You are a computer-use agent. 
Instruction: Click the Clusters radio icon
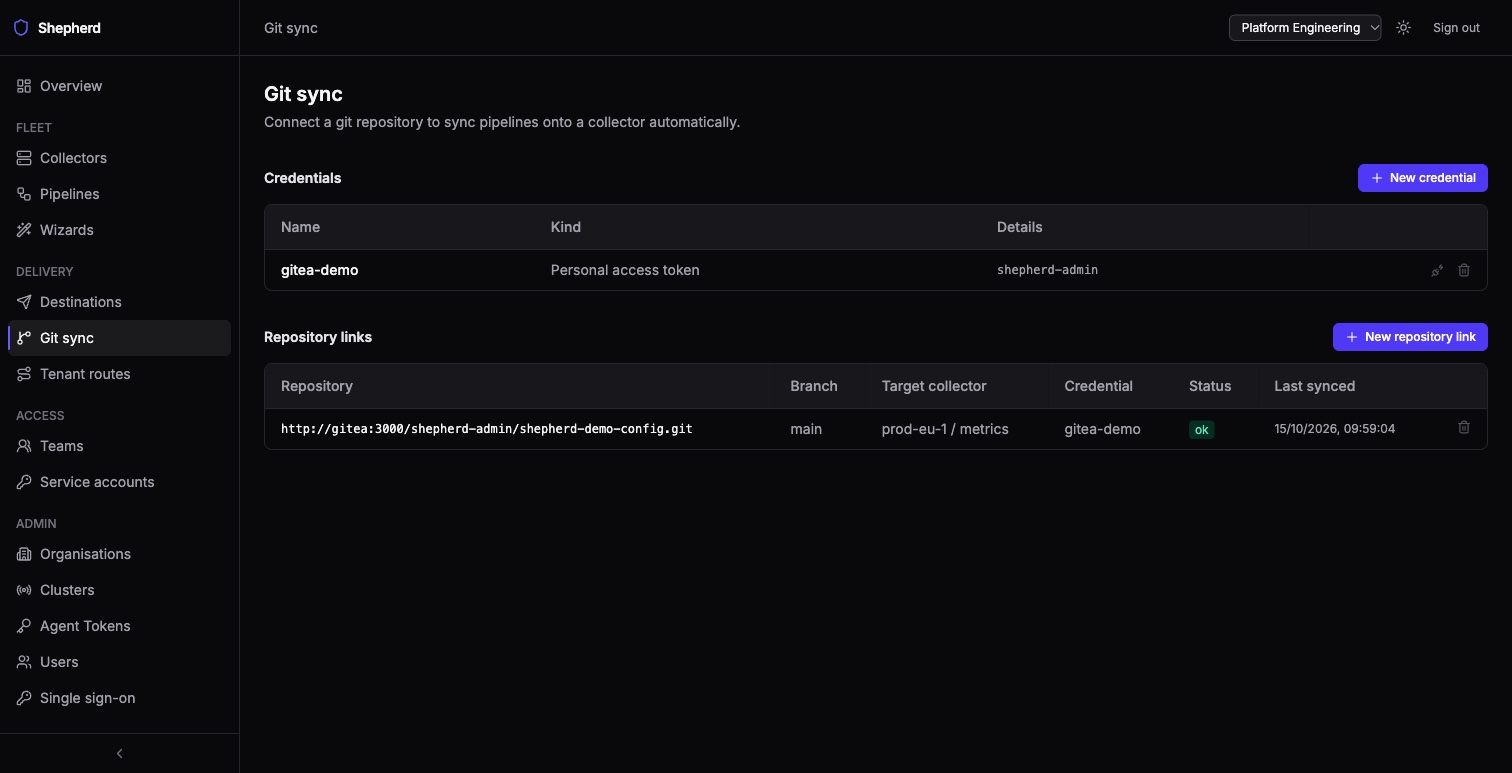(x=24, y=590)
